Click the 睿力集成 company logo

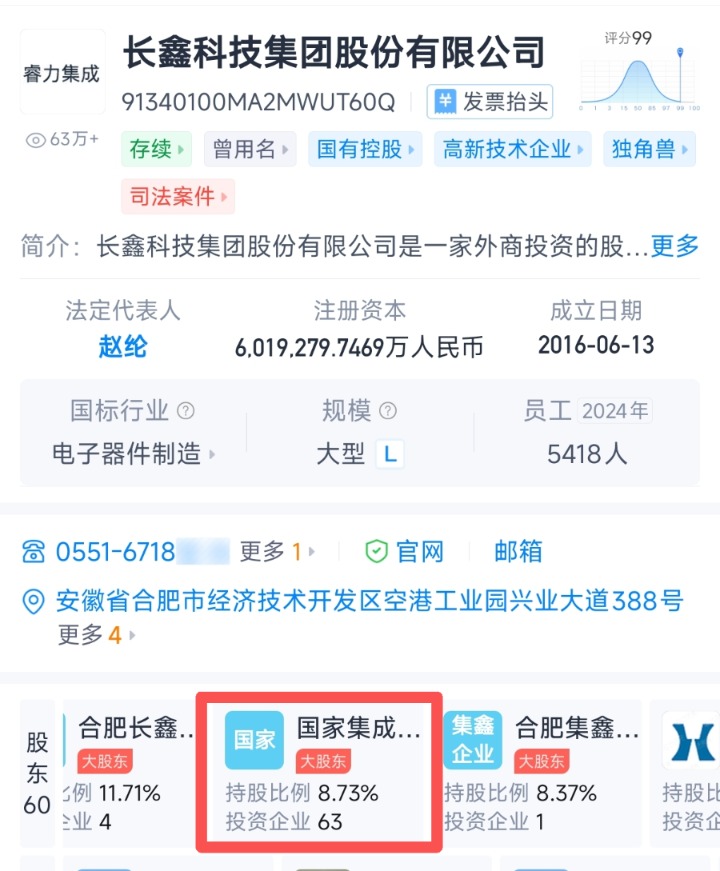(62, 72)
